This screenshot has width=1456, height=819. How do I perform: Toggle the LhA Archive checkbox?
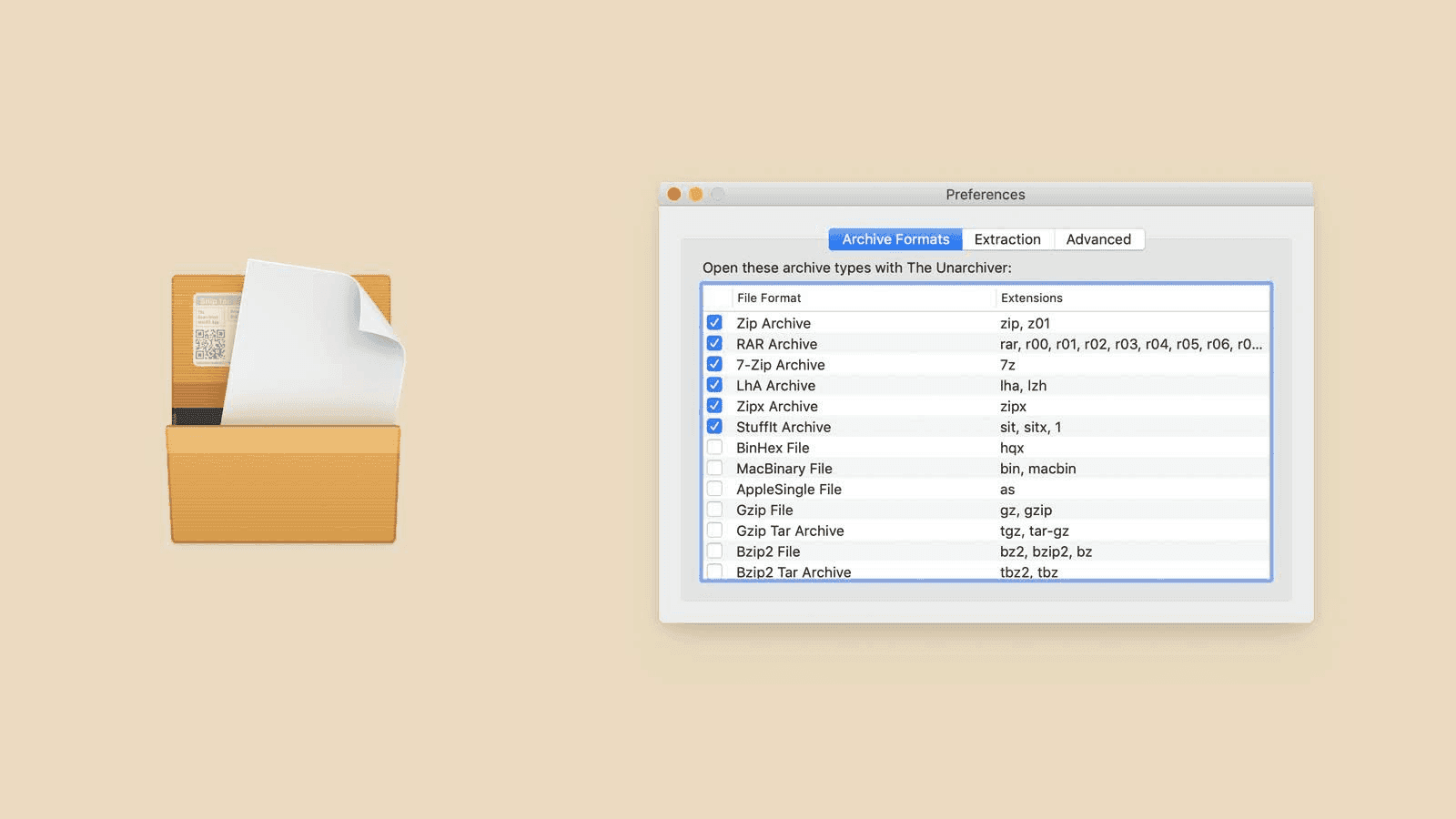tap(714, 385)
